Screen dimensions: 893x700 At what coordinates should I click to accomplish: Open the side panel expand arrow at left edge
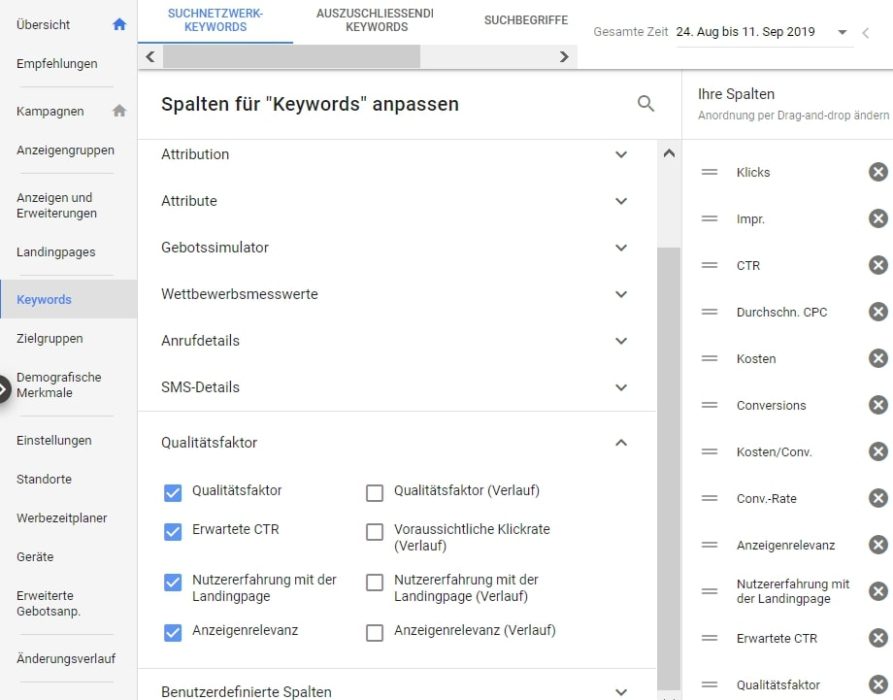point(3,390)
